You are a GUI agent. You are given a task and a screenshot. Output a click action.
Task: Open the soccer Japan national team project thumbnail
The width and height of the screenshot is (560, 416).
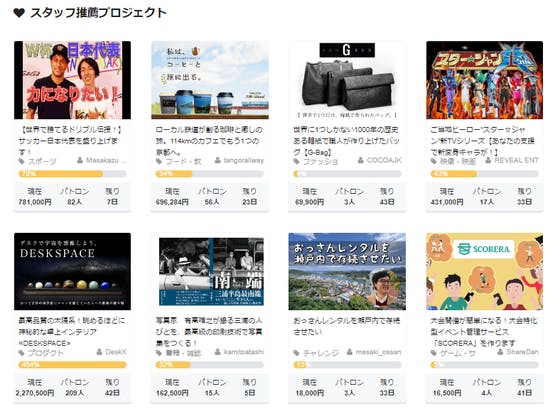click(x=72, y=80)
